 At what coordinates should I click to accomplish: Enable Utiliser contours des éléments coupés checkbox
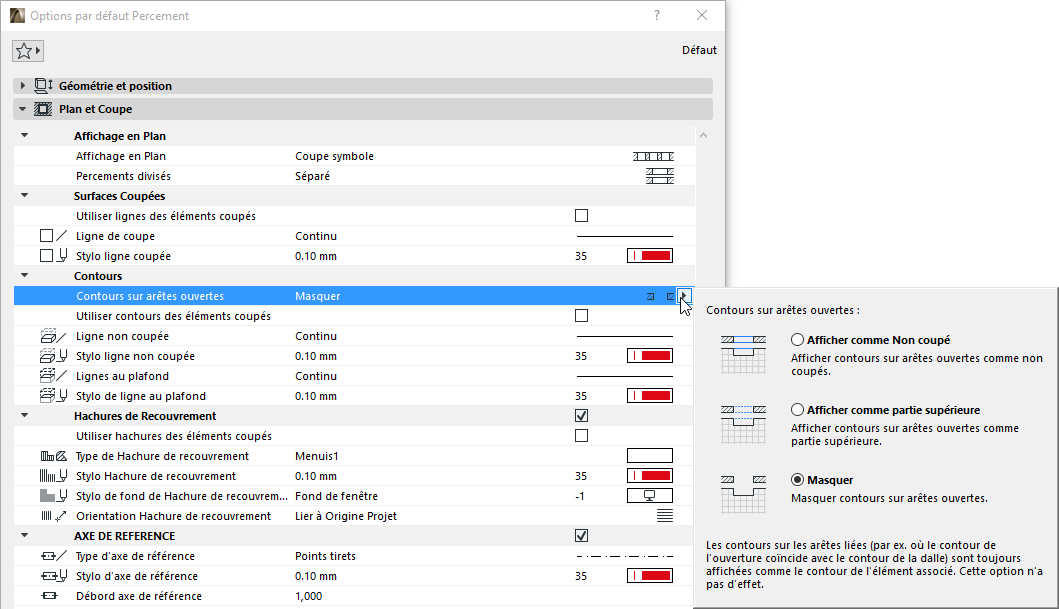click(x=582, y=316)
